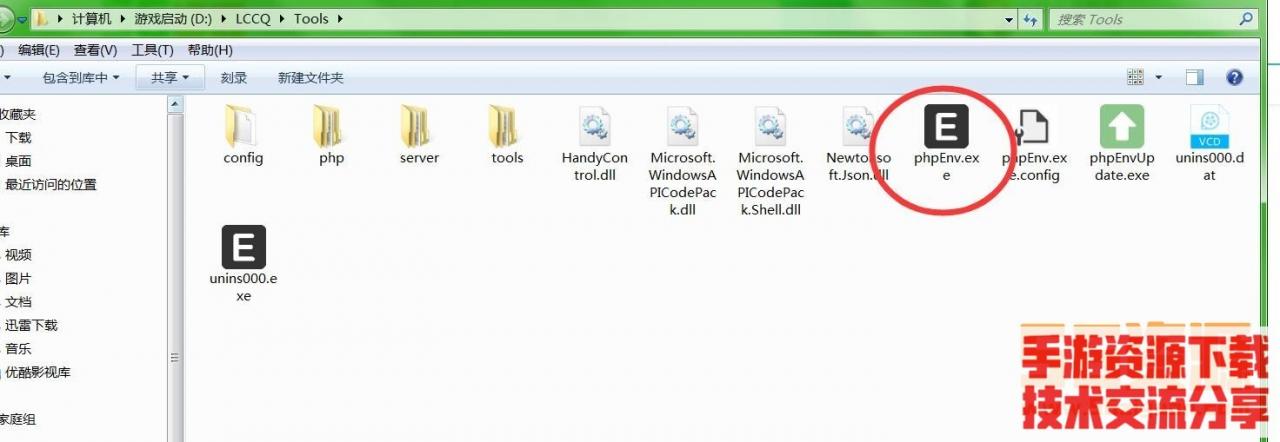Click the 新建文件夹 button
Screen dimensions: 1280x442
pyautogui.click(x=310, y=77)
